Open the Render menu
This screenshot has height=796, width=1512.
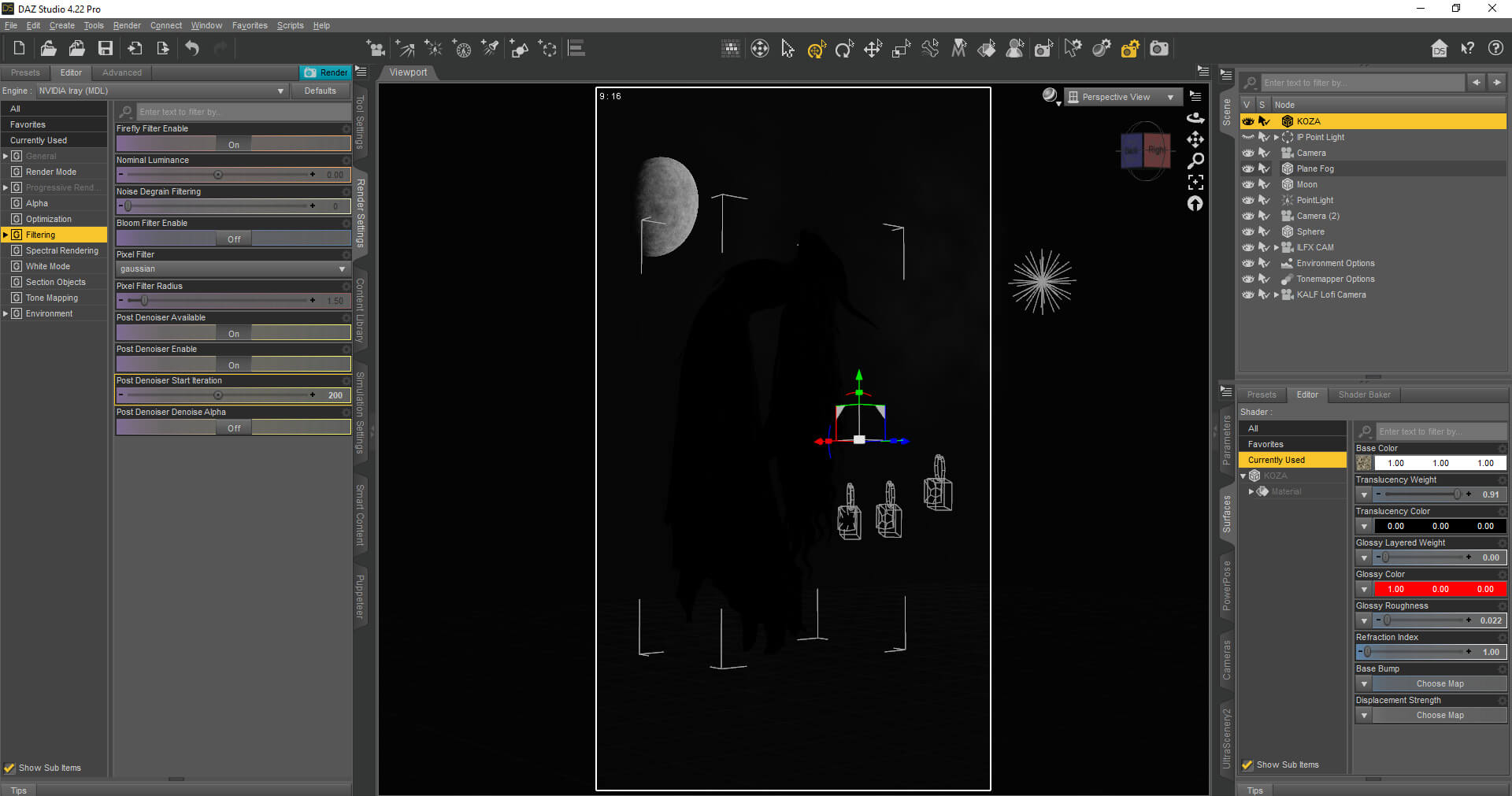[x=127, y=25]
